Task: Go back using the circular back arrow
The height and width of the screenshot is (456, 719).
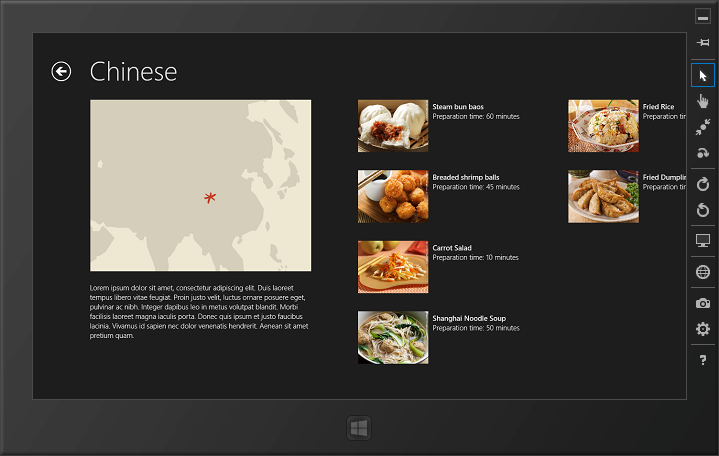Action: [61, 72]
